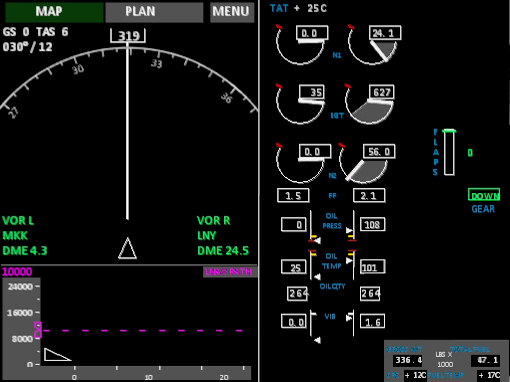
Task: Click the gross weight value 336.4
Action: [x=408, y=360]
